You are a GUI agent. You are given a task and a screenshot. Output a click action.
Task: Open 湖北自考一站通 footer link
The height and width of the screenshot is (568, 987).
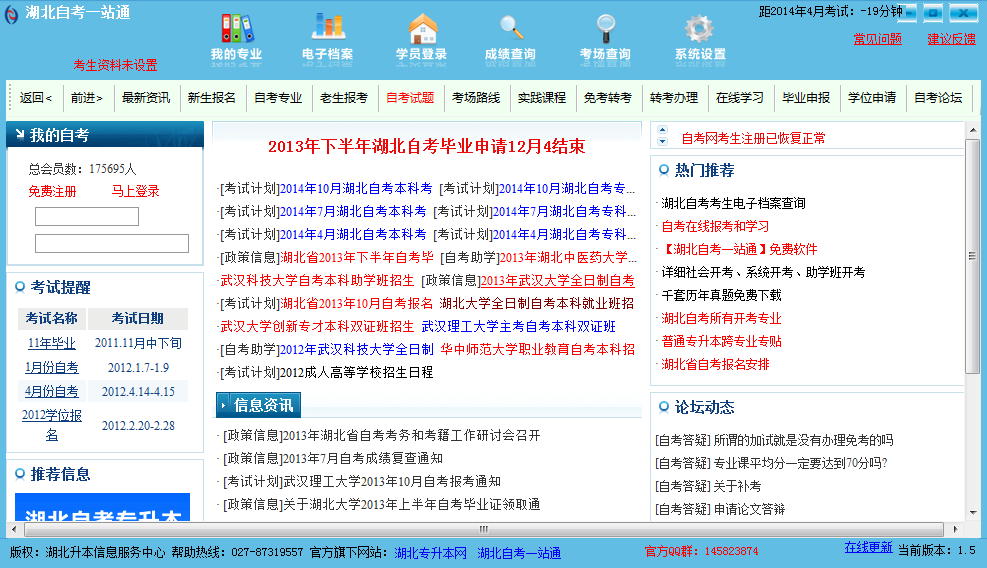(519, 553)
